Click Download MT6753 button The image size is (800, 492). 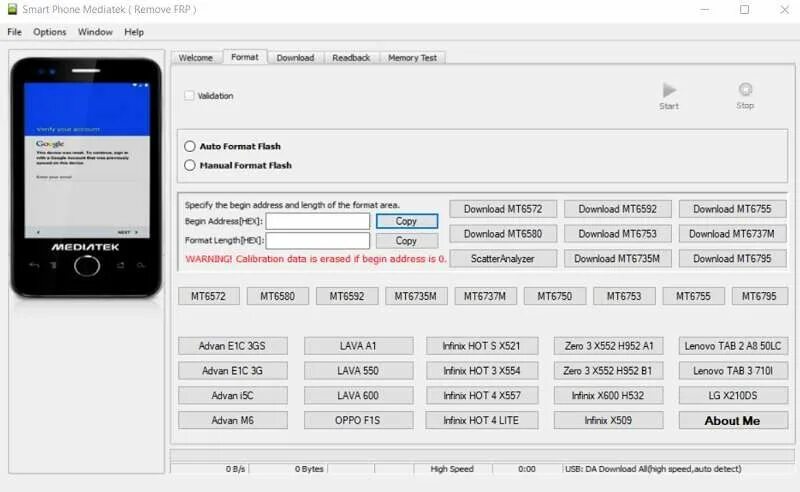point(617,234)
